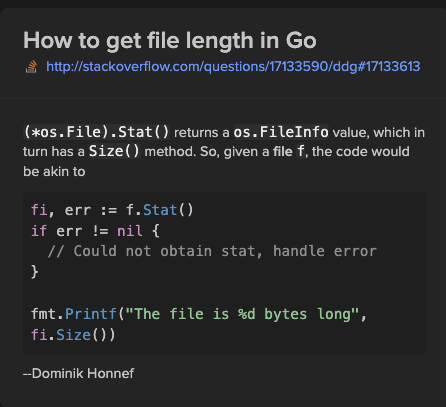Click the title How to get file length in Go

[170, 41]
